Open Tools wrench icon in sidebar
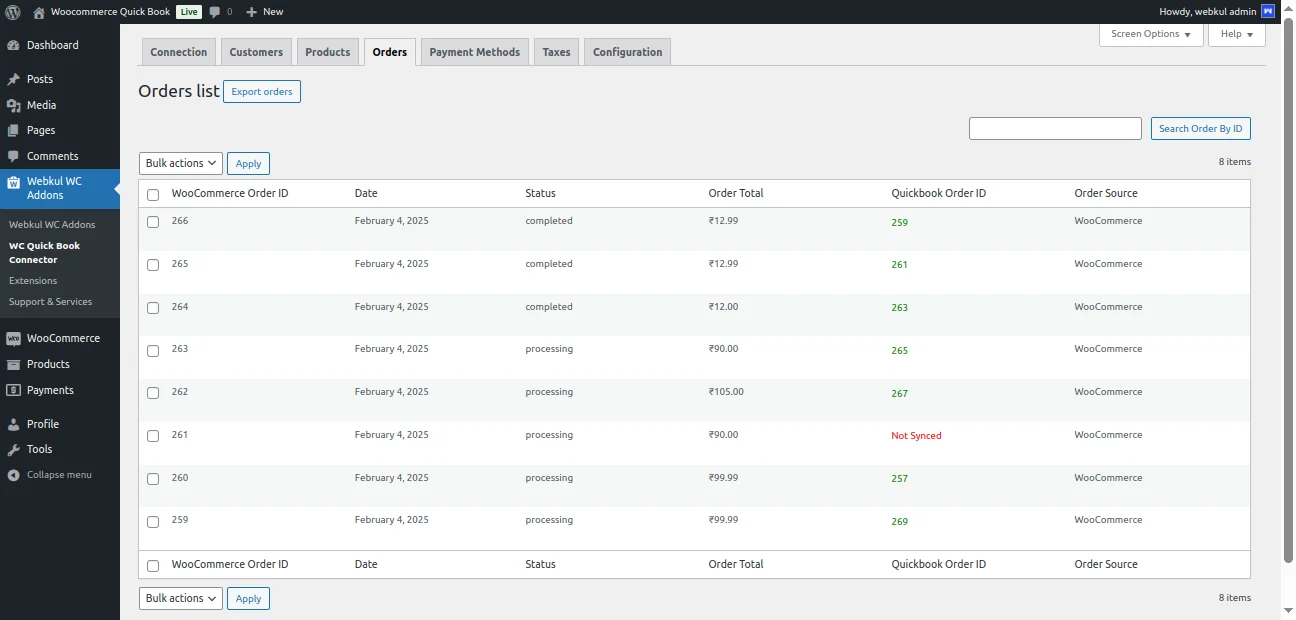 point(13,450)
